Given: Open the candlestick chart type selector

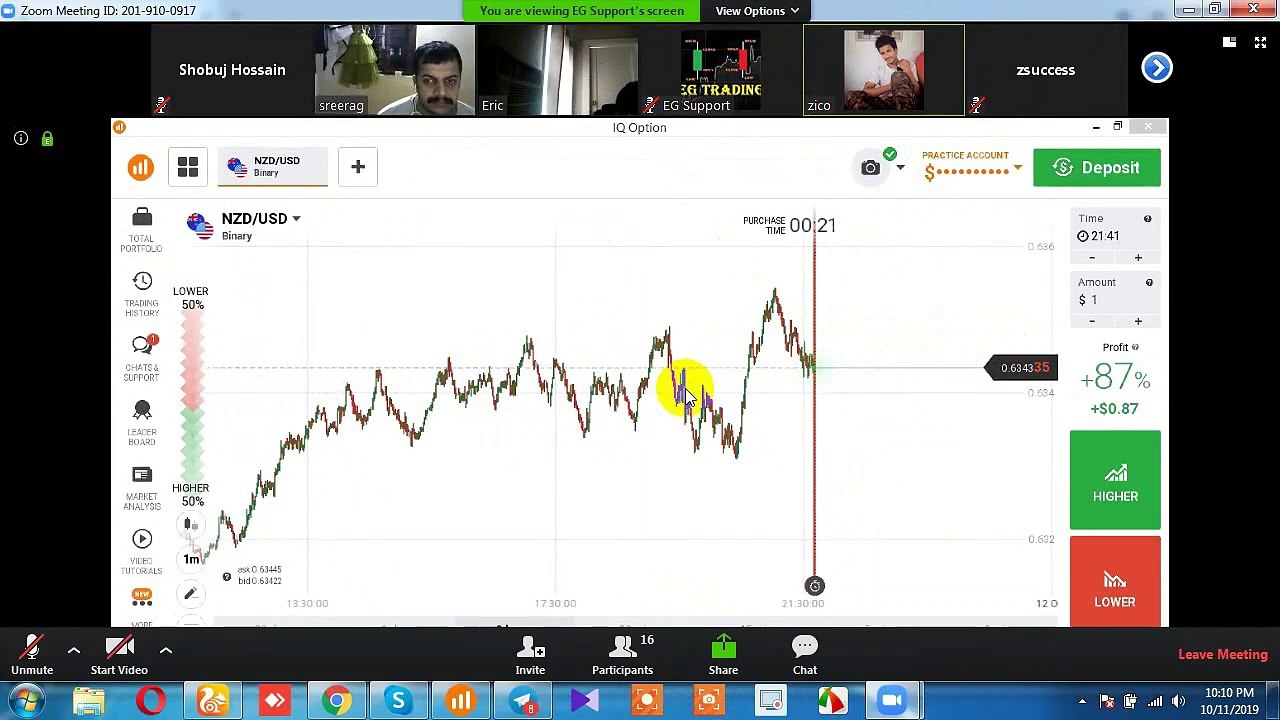Looking at the screenshot, I should (191, 524).
